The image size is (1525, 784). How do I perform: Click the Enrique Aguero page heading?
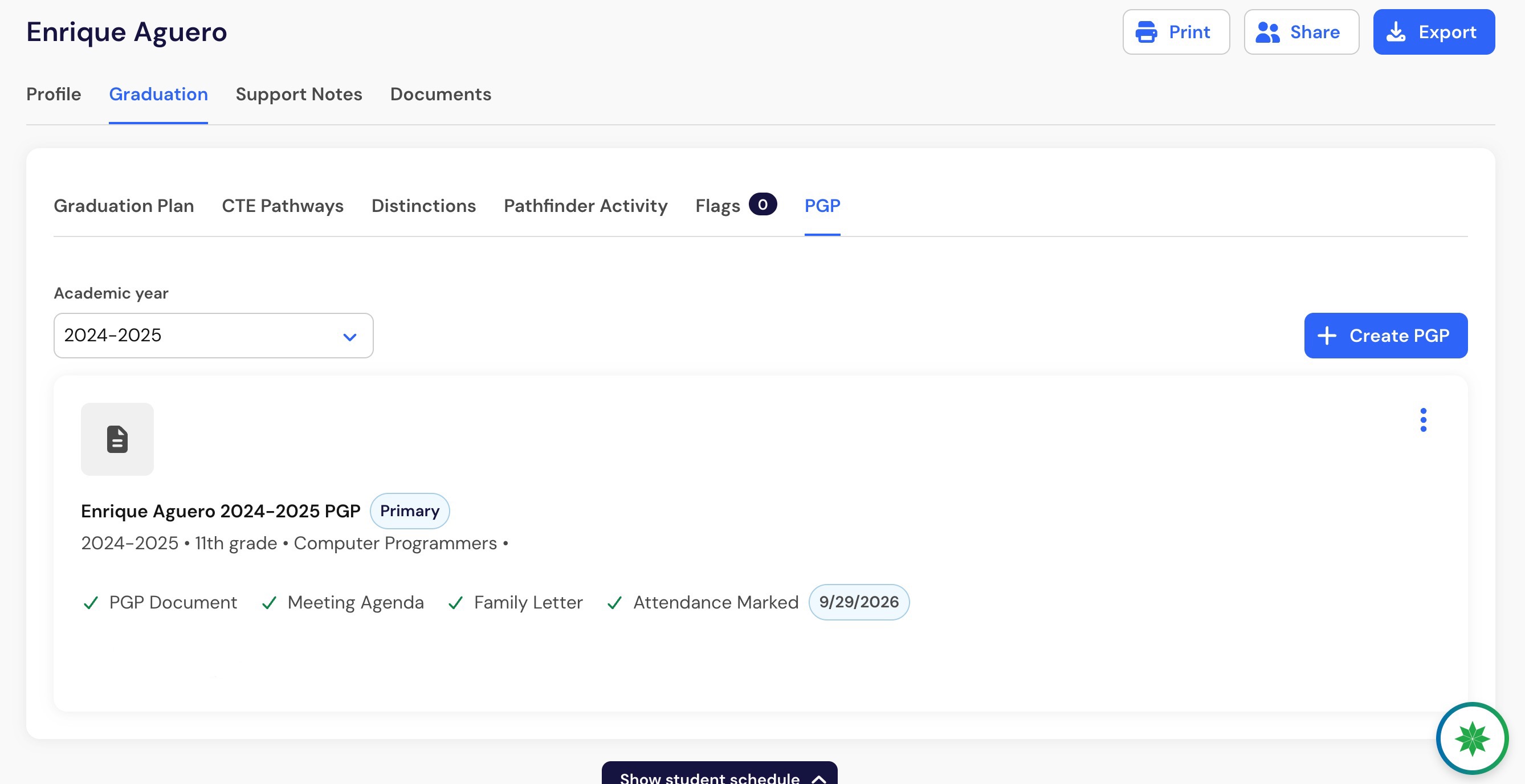[127, 32]
